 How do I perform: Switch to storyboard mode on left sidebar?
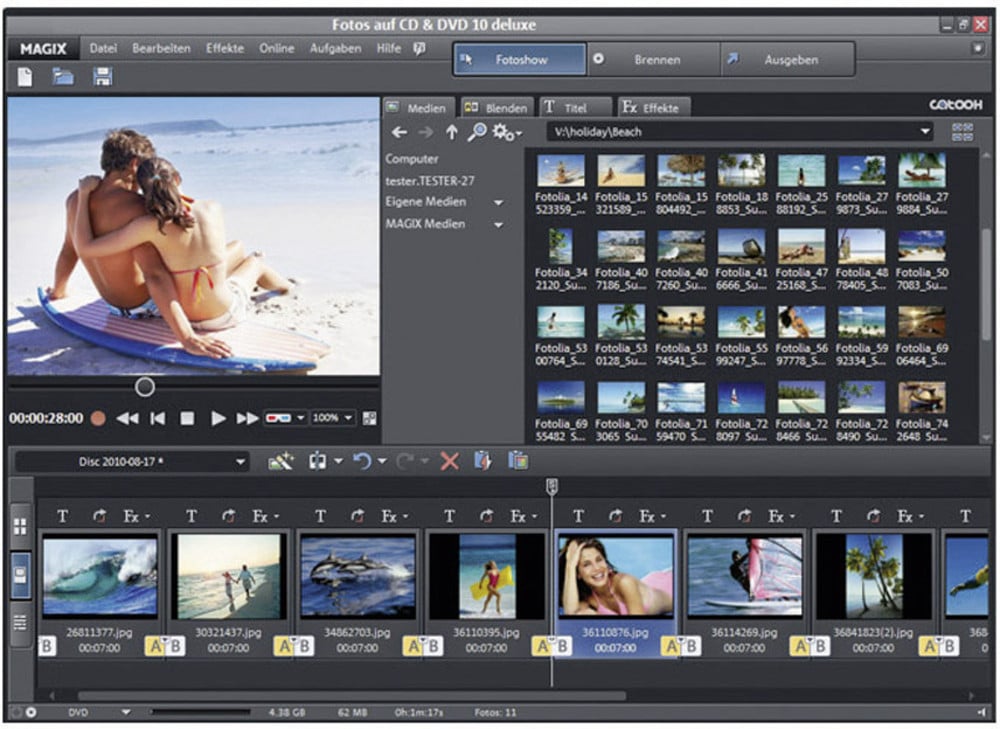point(20,574)
